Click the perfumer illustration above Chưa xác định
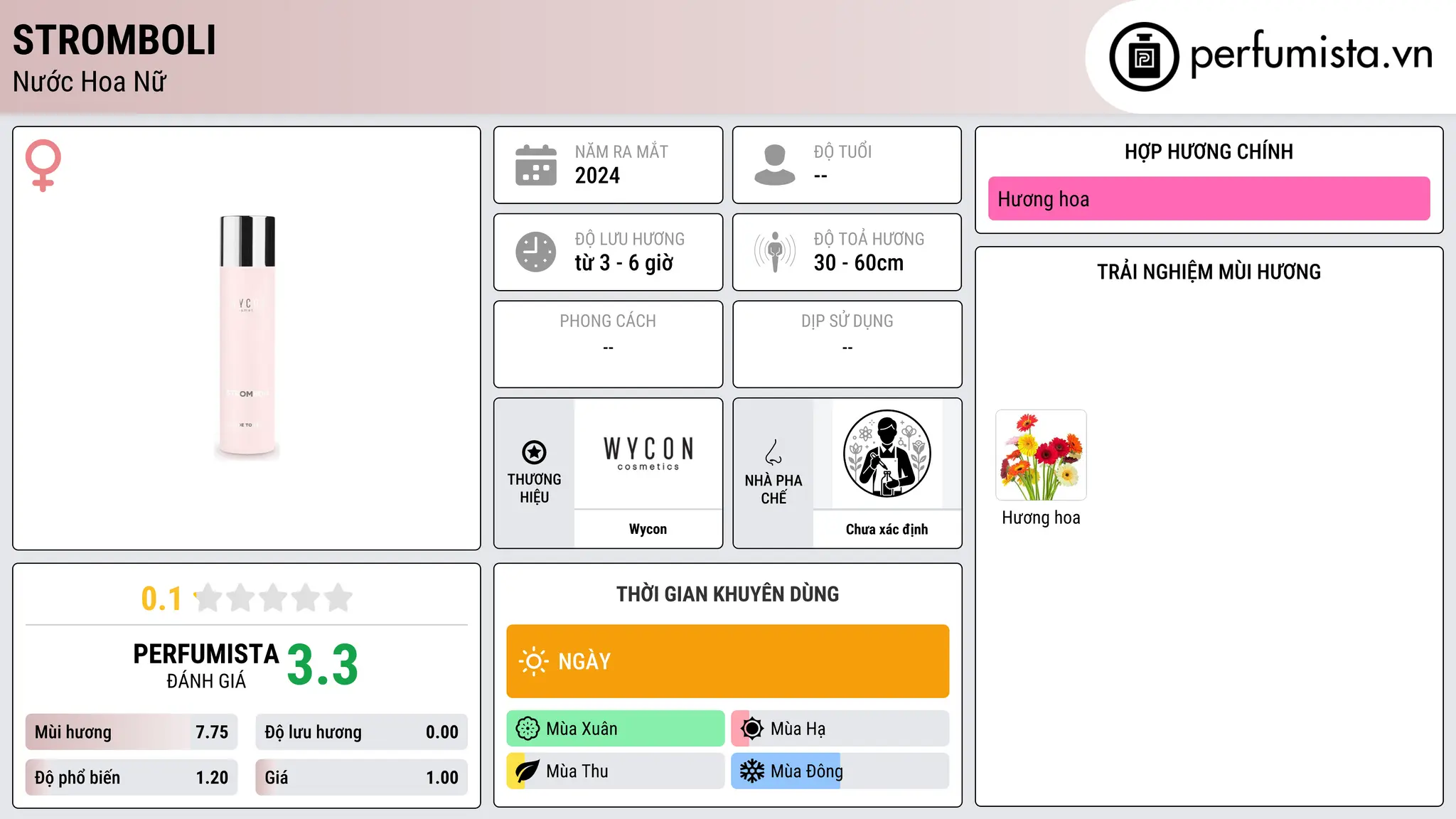Image resolution: width=1456 pixels, height=819 pixels. coord(887,454)
